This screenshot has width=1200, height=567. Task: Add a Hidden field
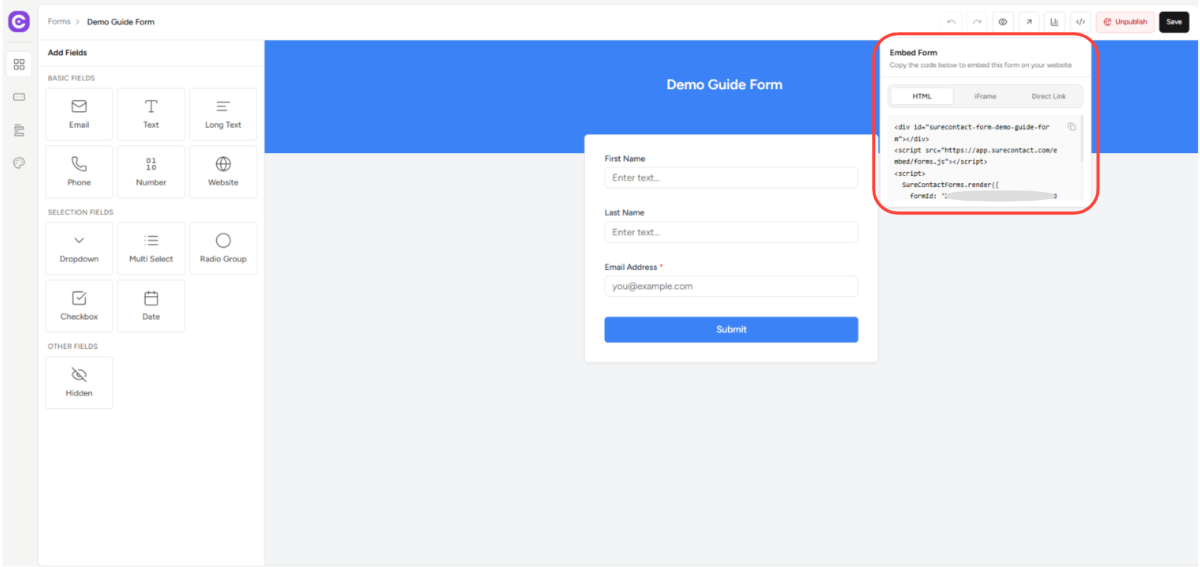(79, 382)
